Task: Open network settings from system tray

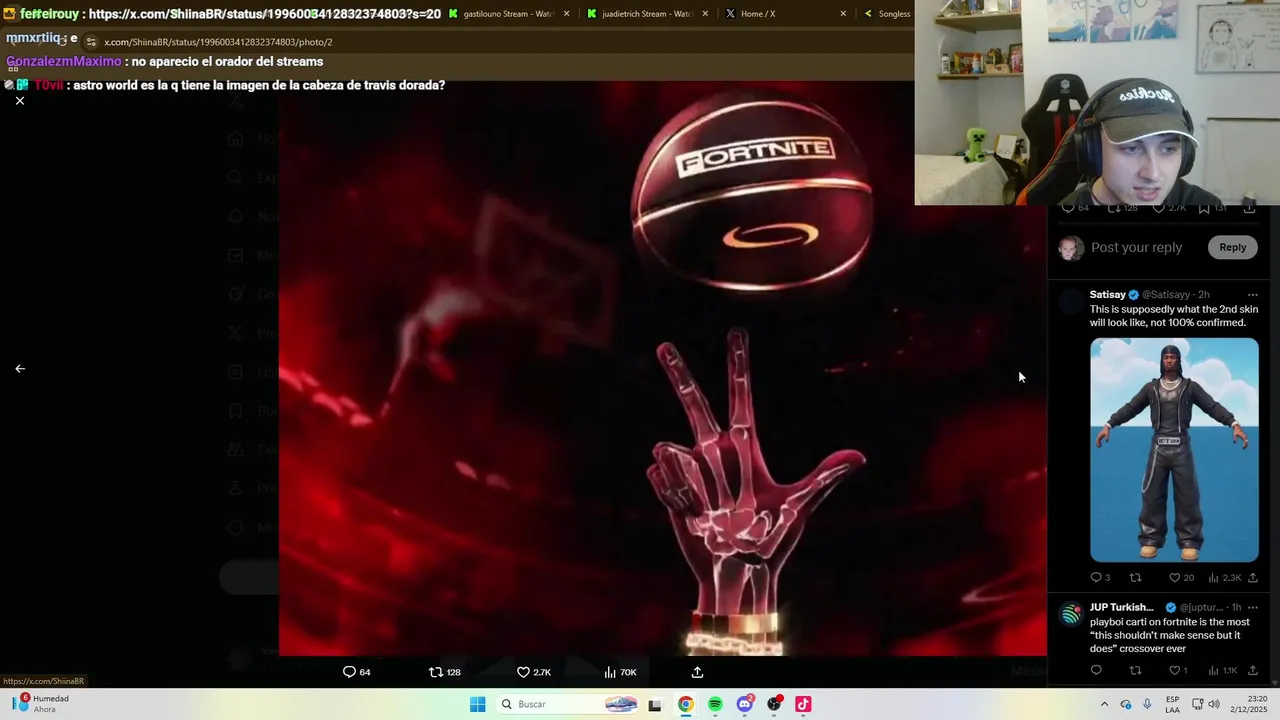Action: tap(1198, 704)
